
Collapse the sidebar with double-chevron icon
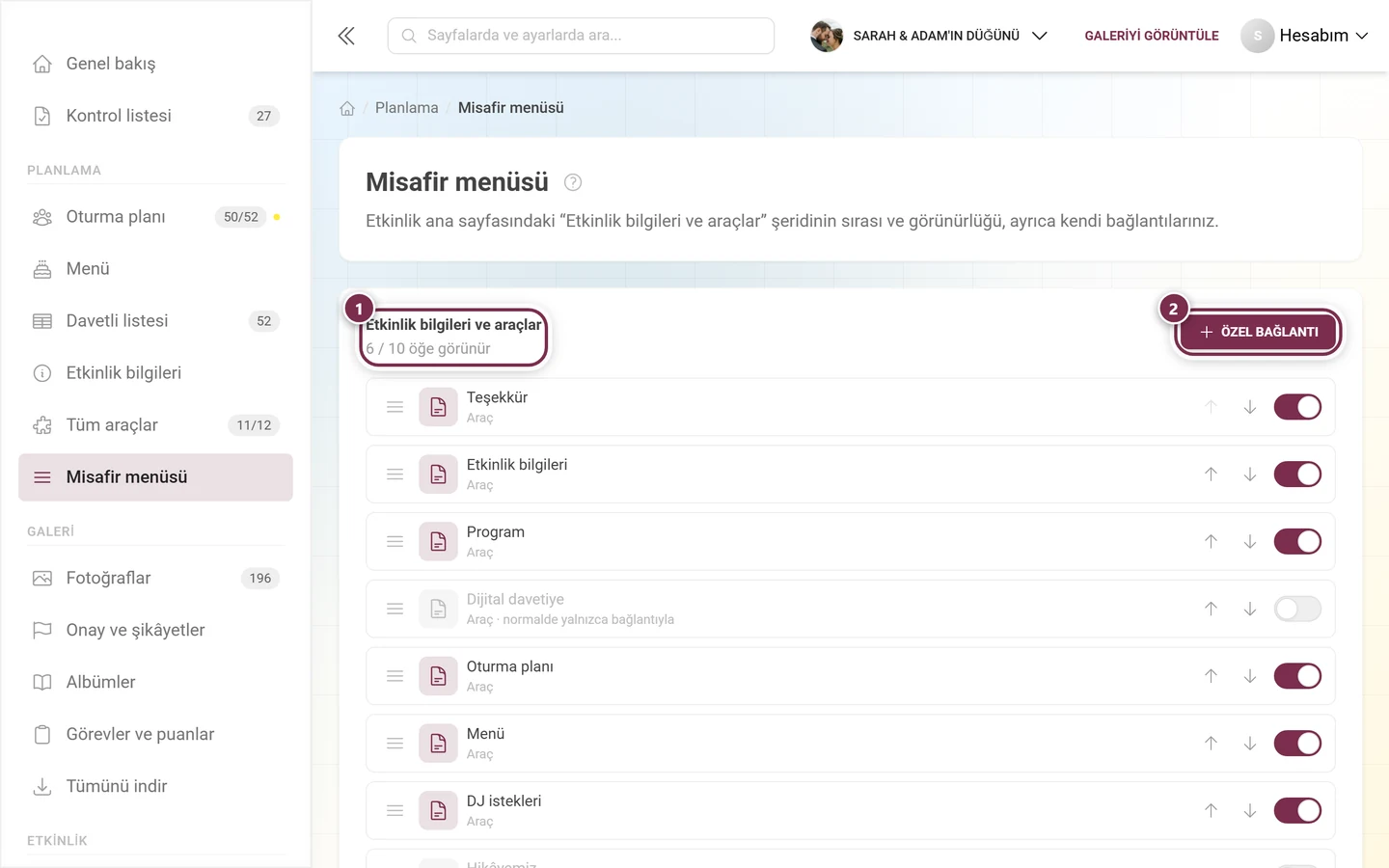click(x=346, y=36)
